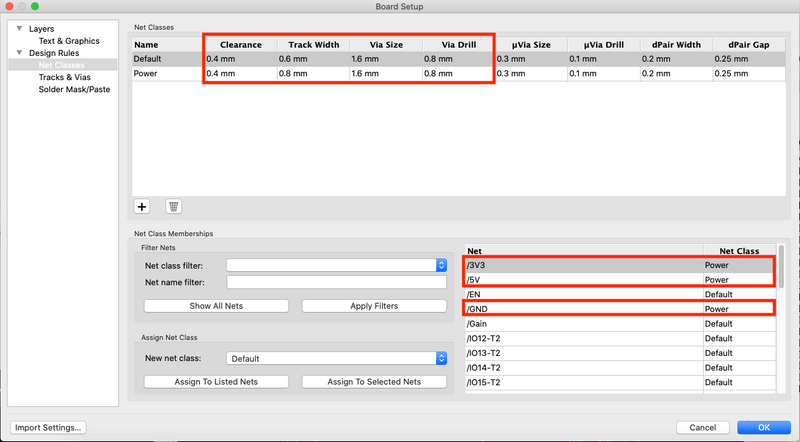Viewport: 800px width, 442px height.
Task: Click the Net name filter field
Action: tap(335, 282)
